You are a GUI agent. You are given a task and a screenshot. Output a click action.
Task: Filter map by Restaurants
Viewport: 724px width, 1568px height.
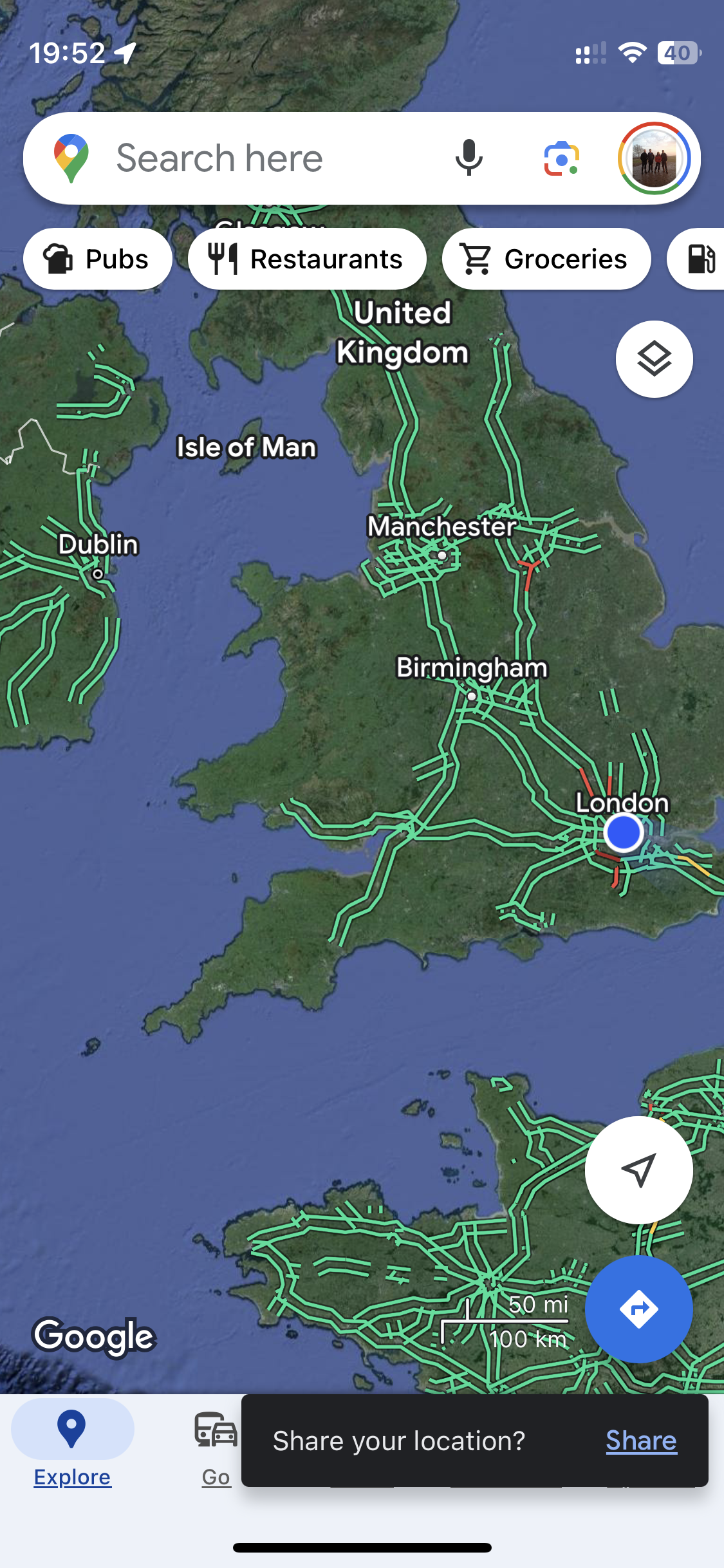(307, 259)
